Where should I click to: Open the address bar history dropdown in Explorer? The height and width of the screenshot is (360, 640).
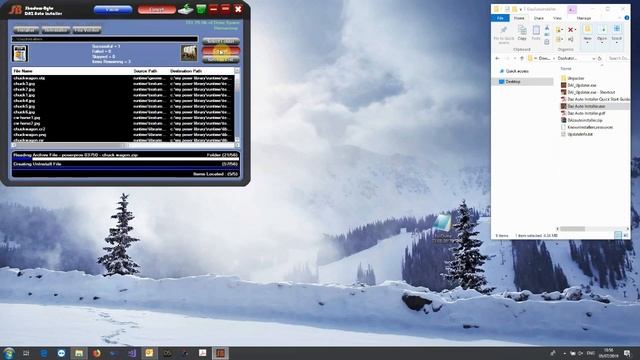click(593, 58)
